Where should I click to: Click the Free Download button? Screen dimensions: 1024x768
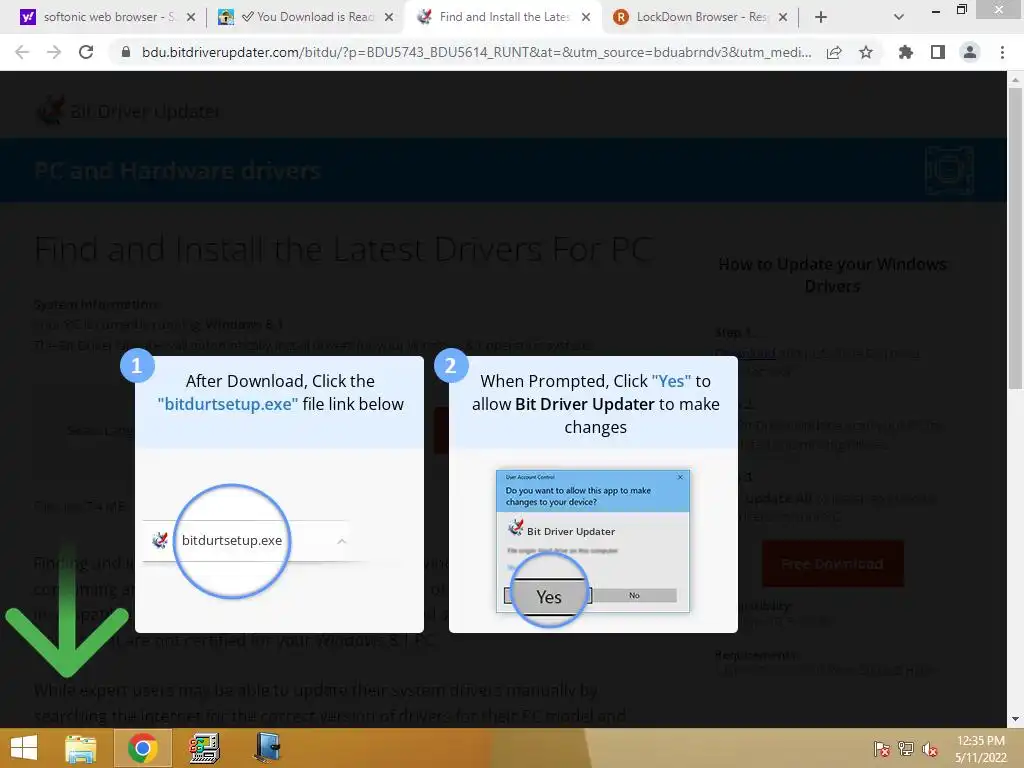pos(833,564)
